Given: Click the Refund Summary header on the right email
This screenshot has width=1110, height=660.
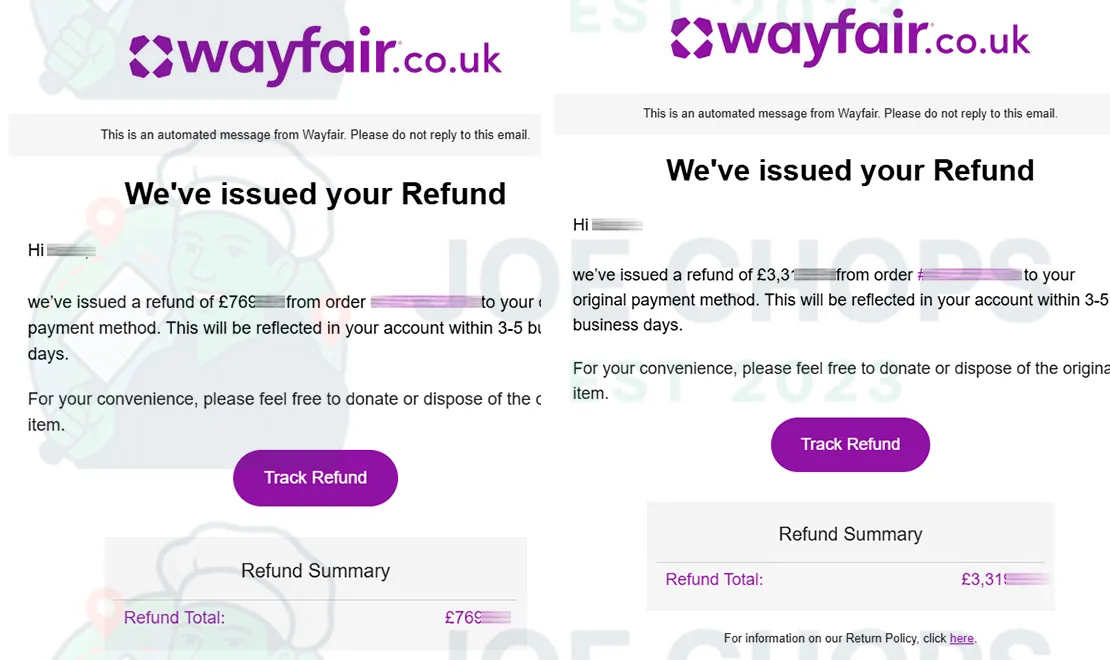Looking at the screenshot, I should tap(850, 534).
